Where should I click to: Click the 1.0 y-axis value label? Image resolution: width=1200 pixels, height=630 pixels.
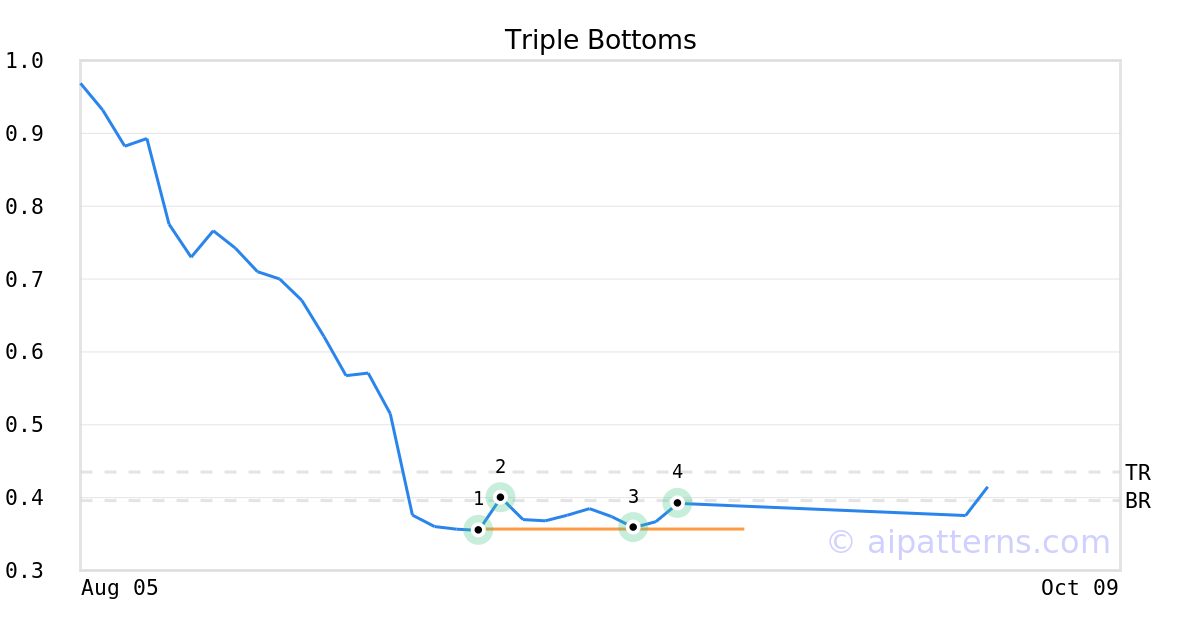24,61
